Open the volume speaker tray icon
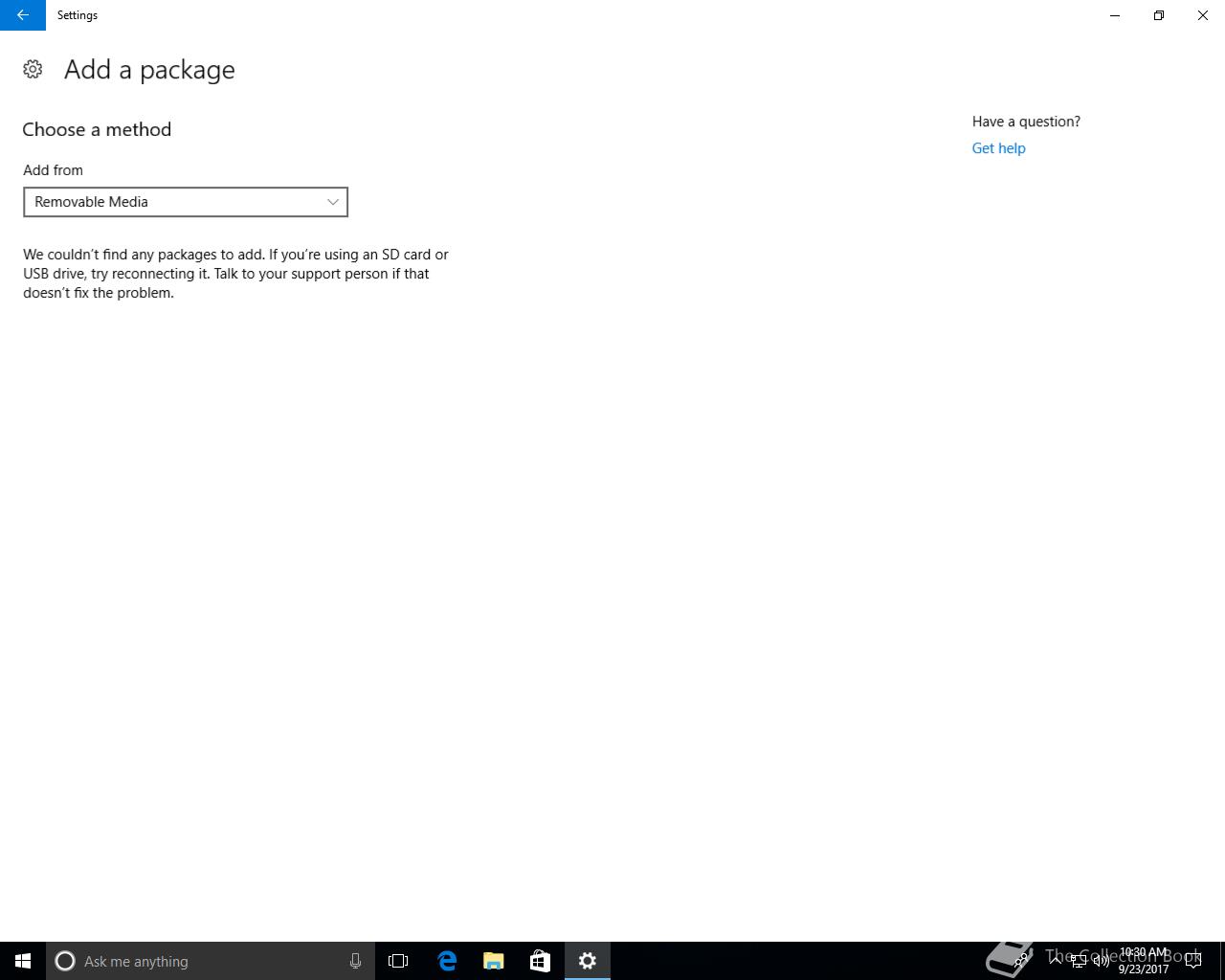 click(x=1102, y=961)
